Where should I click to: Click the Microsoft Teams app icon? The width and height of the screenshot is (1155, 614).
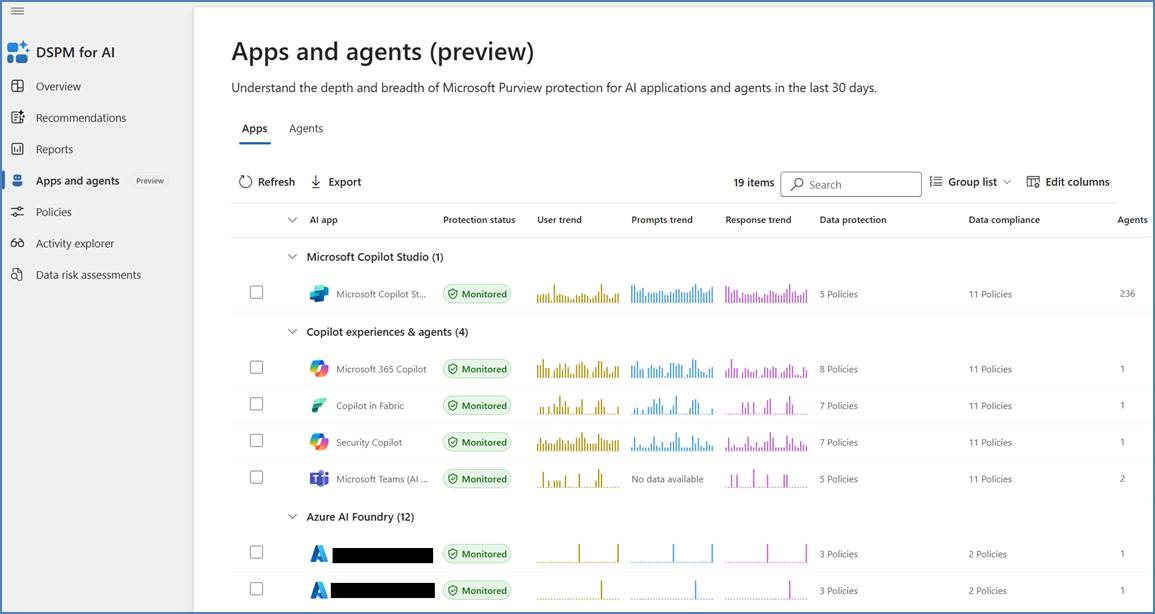click(x=319, y=479)
